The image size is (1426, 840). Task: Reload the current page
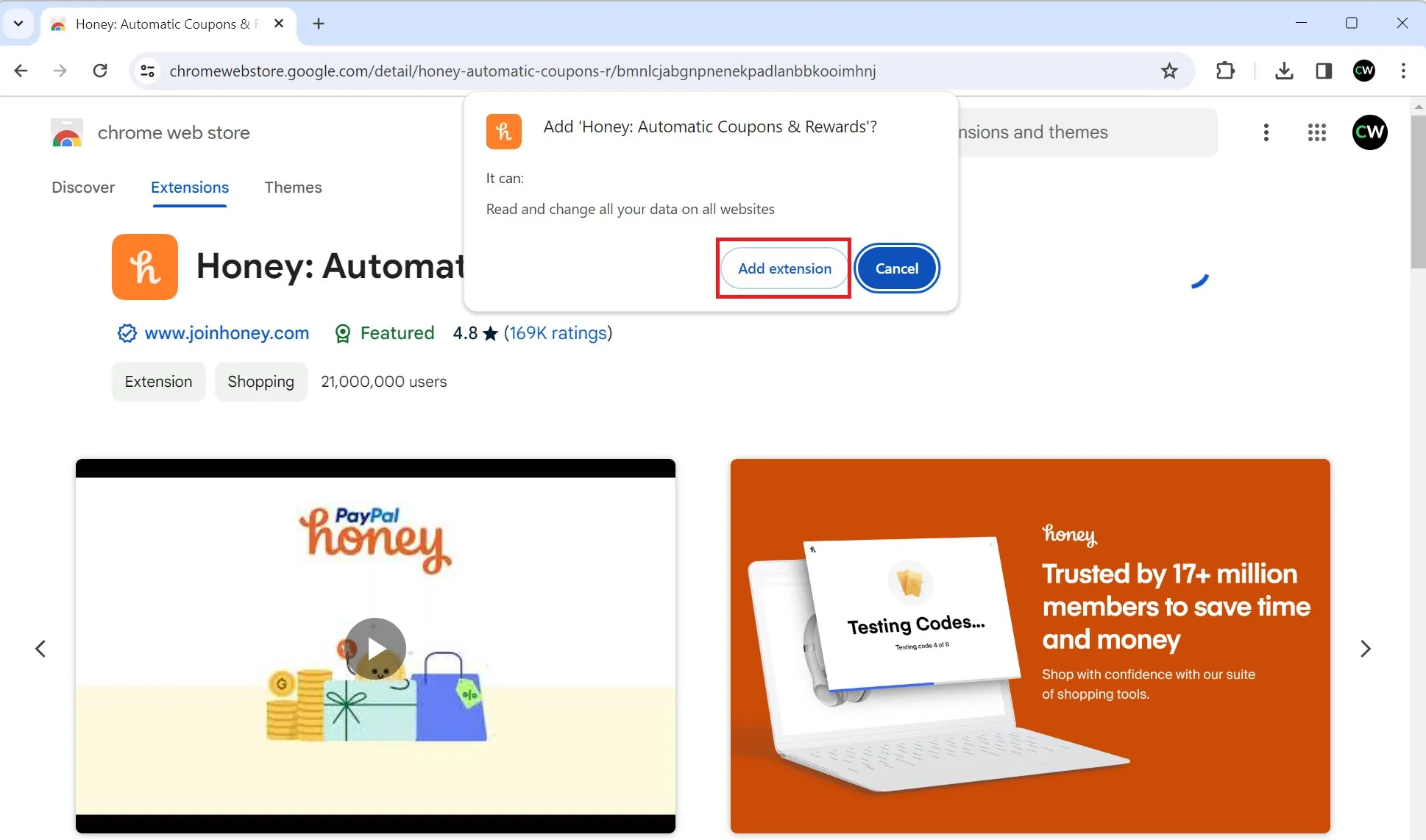point(100,71)
